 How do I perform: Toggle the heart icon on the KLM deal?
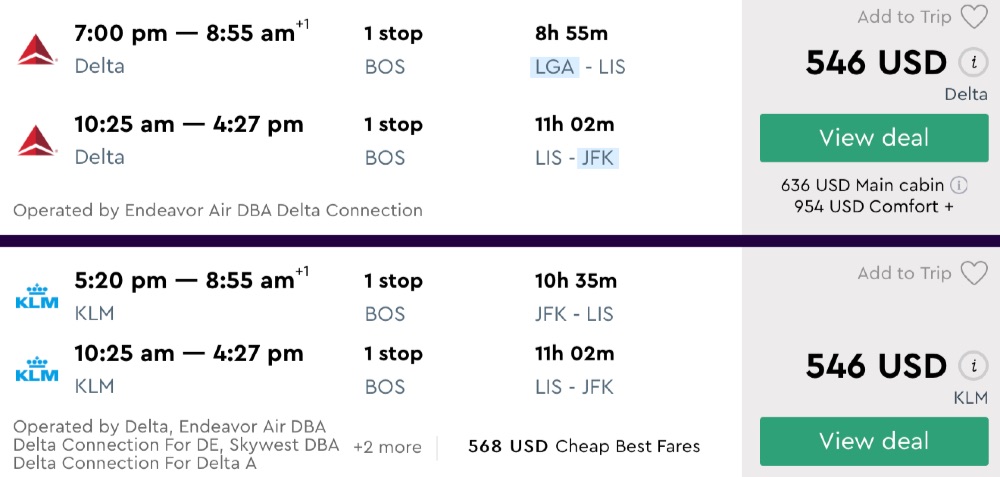pos(973,273)
